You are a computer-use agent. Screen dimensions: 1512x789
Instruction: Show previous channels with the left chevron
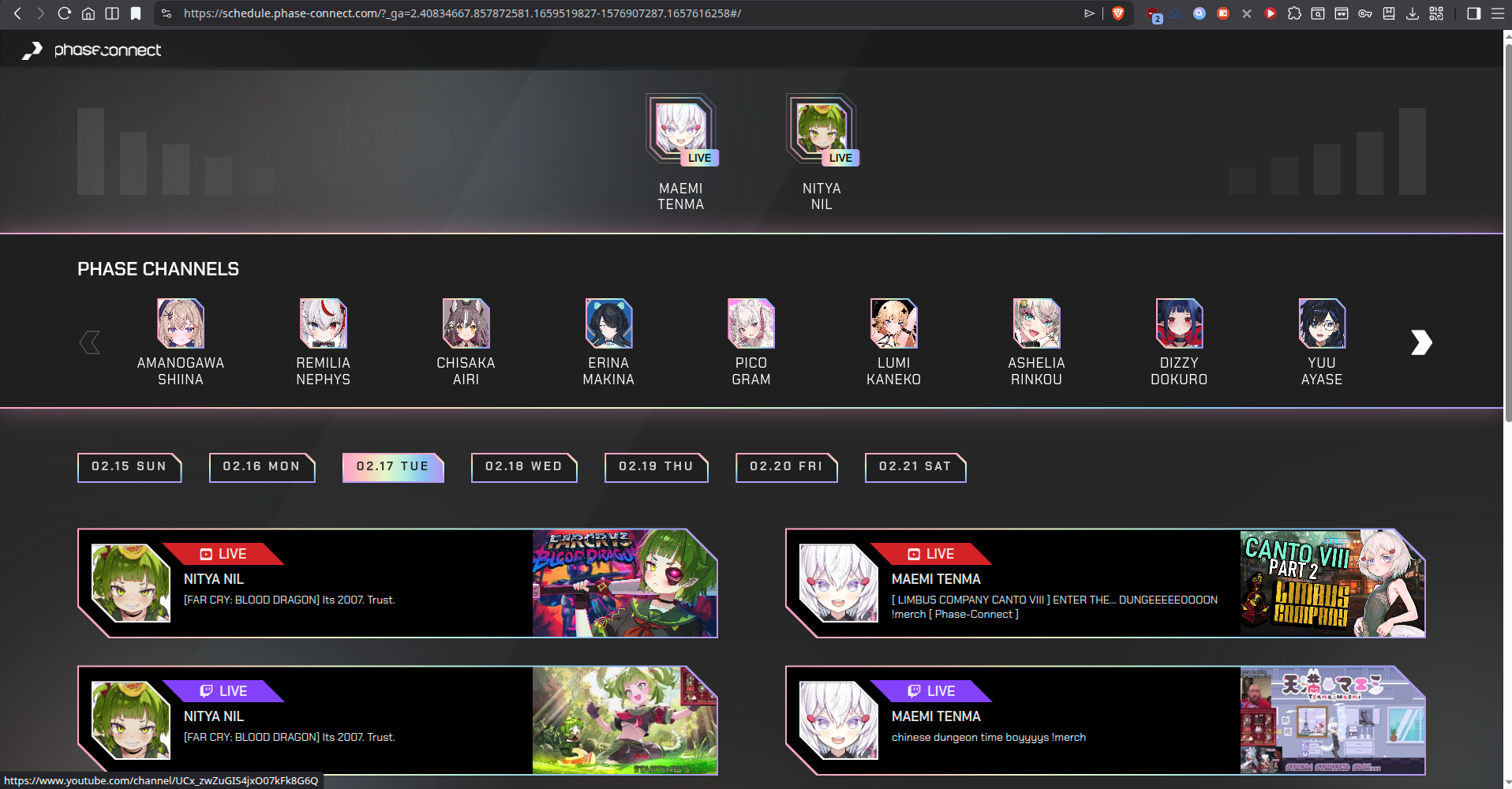90,342
